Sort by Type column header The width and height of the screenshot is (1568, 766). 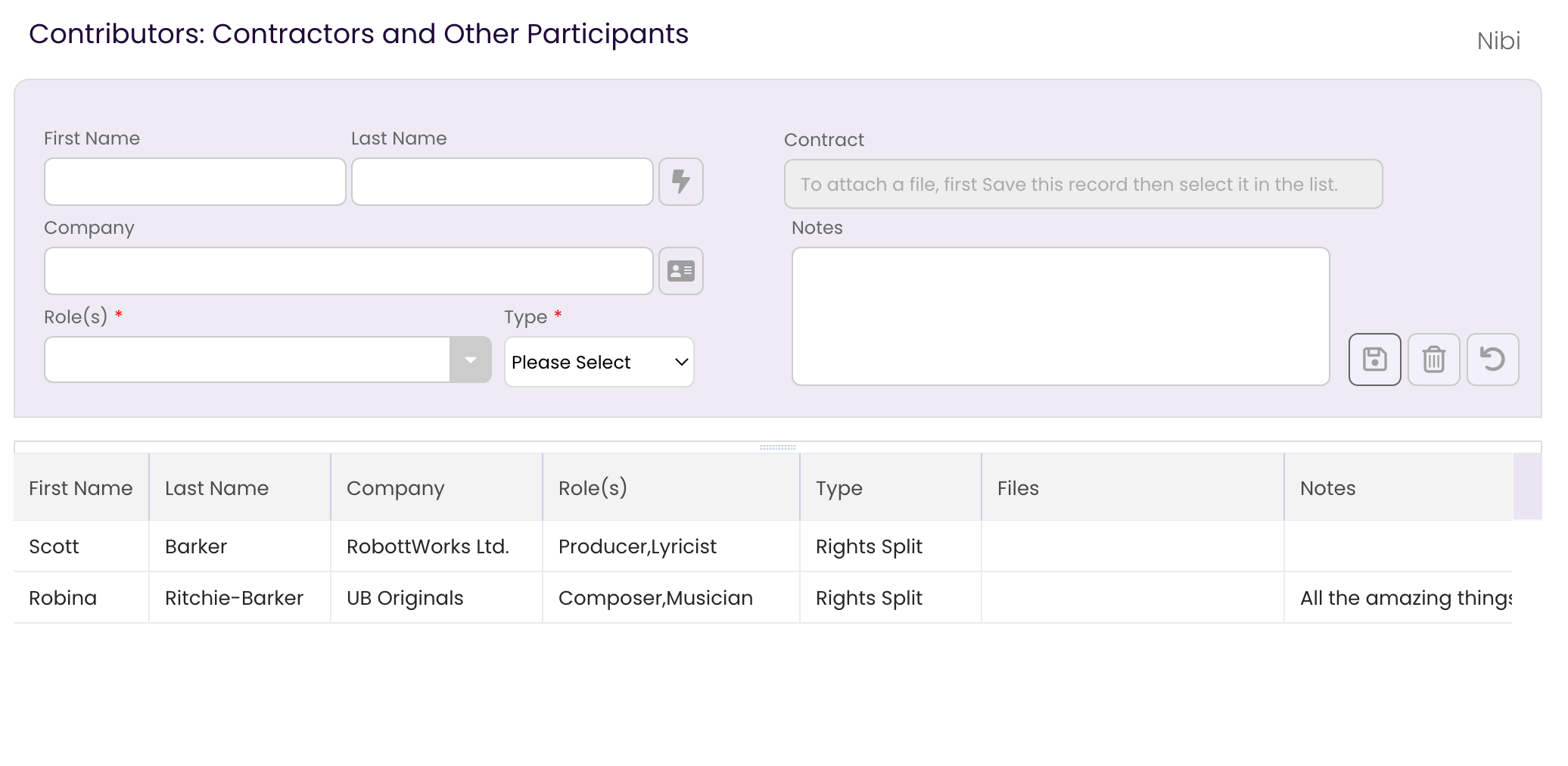click(x=891, y=488)
